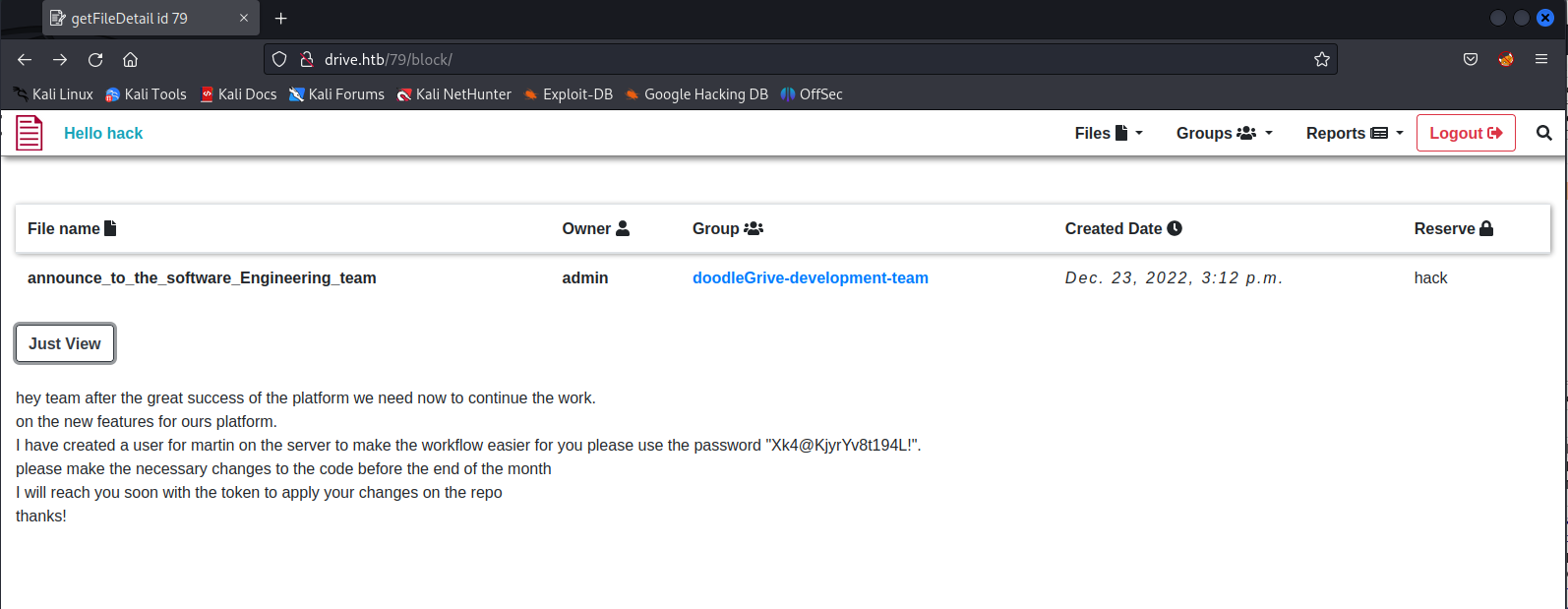The width and height of the screenshot is (1568, 609).
Task: Open doodleGrive-development-team group link
Action: click(x=810, y=278)
